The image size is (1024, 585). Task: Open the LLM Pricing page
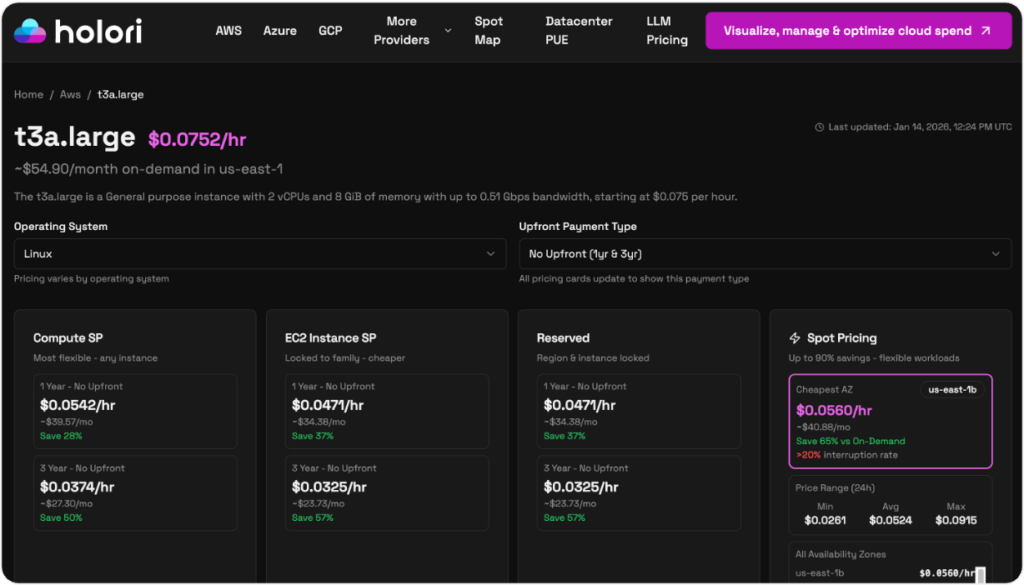tap(666, 31)
